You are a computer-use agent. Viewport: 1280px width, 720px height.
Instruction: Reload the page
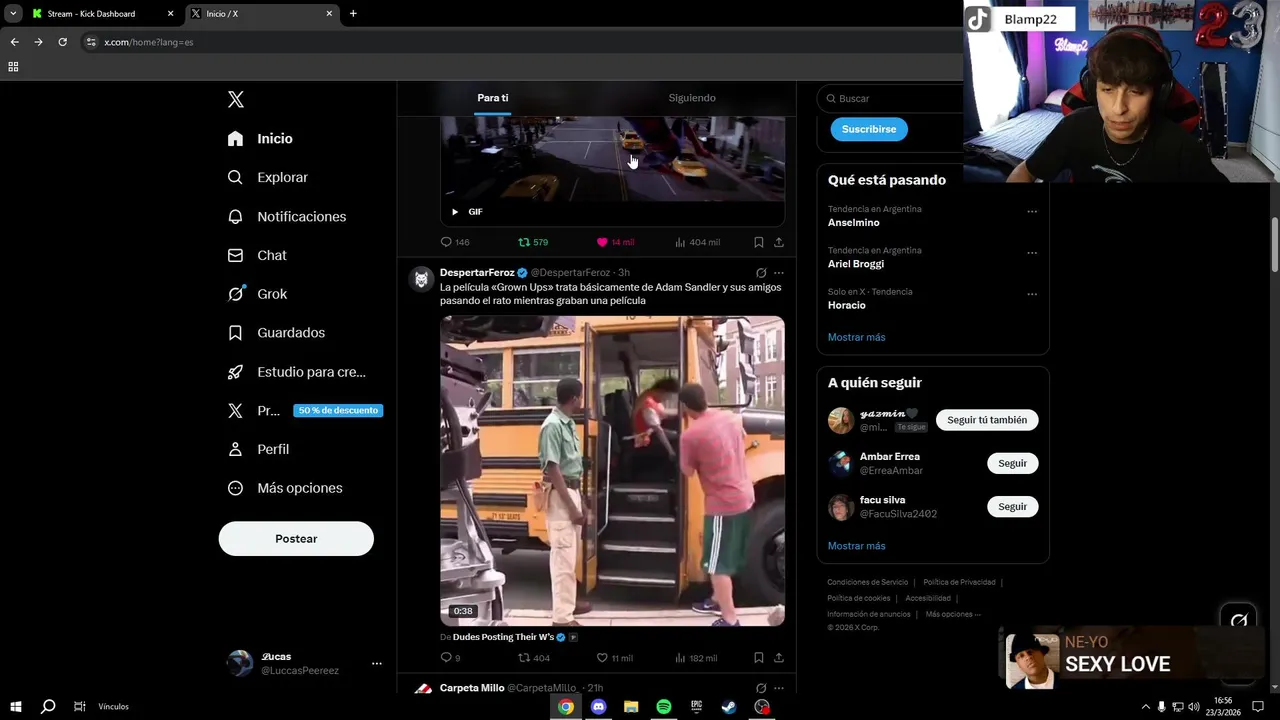point(62,42)
